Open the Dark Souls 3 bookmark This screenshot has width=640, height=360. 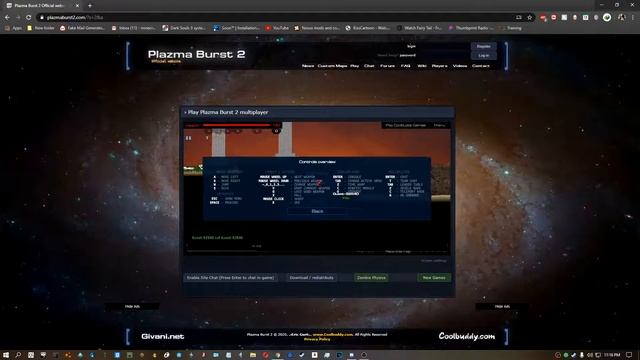pyautogui.click(x=184, y=28)
